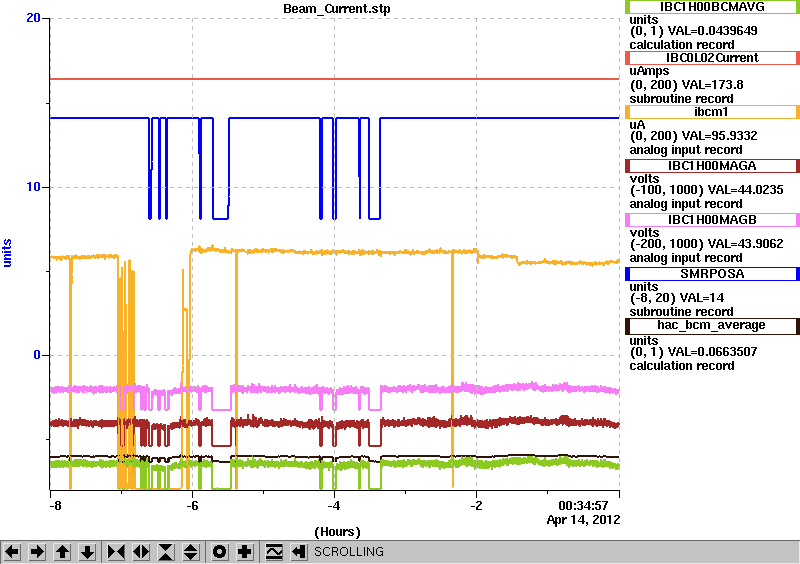Pan the plot down with the down arrow
The width and height of the screenshot is (800, 564).
point(87,552)
